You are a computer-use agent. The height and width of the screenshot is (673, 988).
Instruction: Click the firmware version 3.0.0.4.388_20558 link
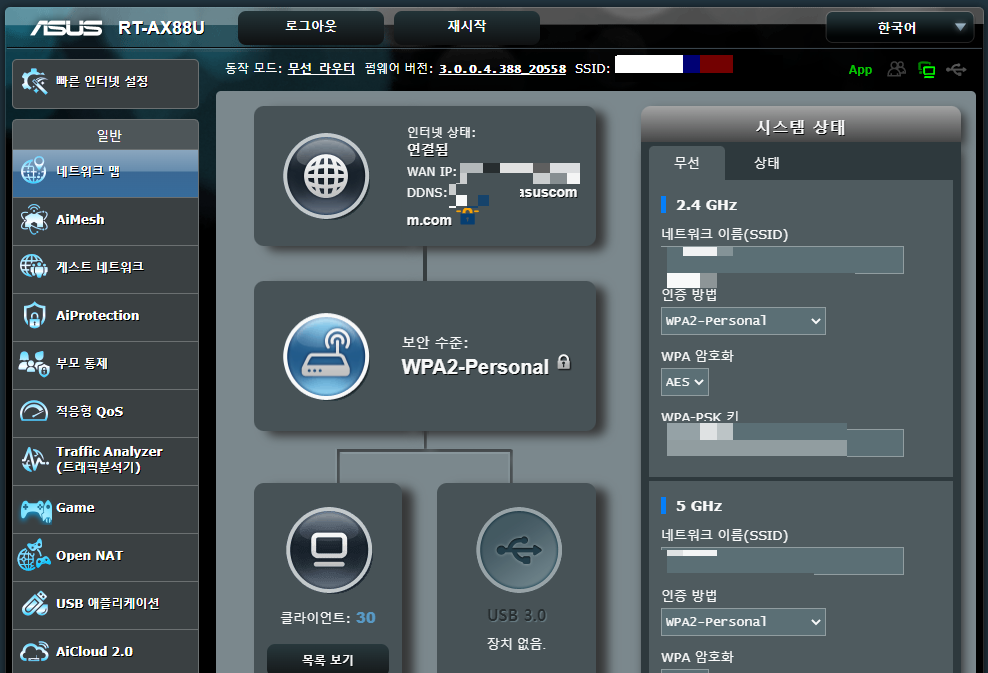502,69
